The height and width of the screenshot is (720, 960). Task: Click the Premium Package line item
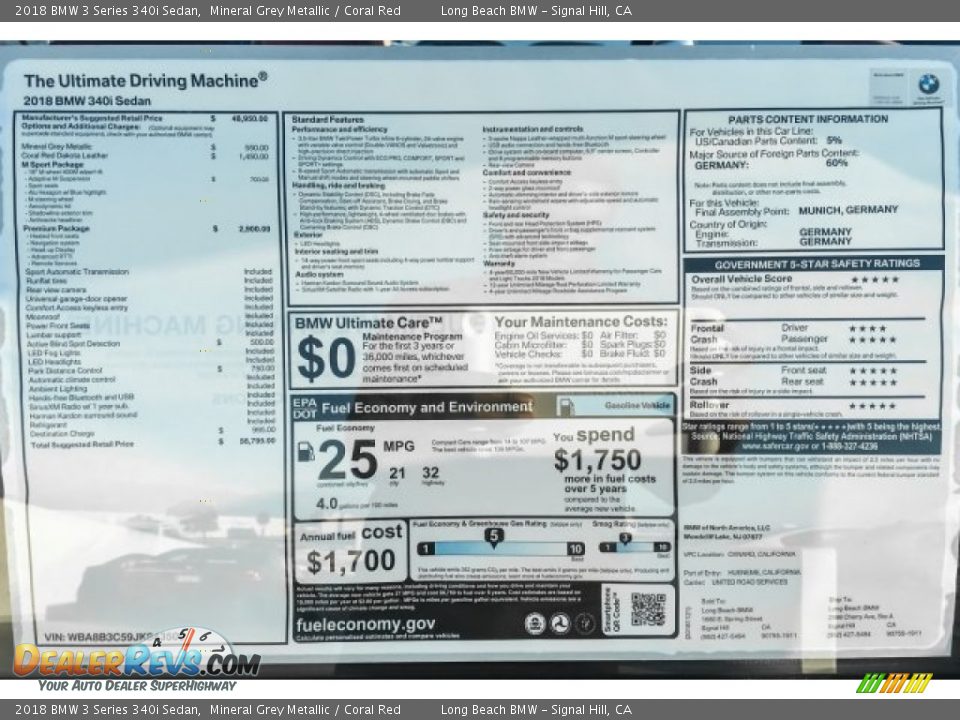[x=56, y=229]
